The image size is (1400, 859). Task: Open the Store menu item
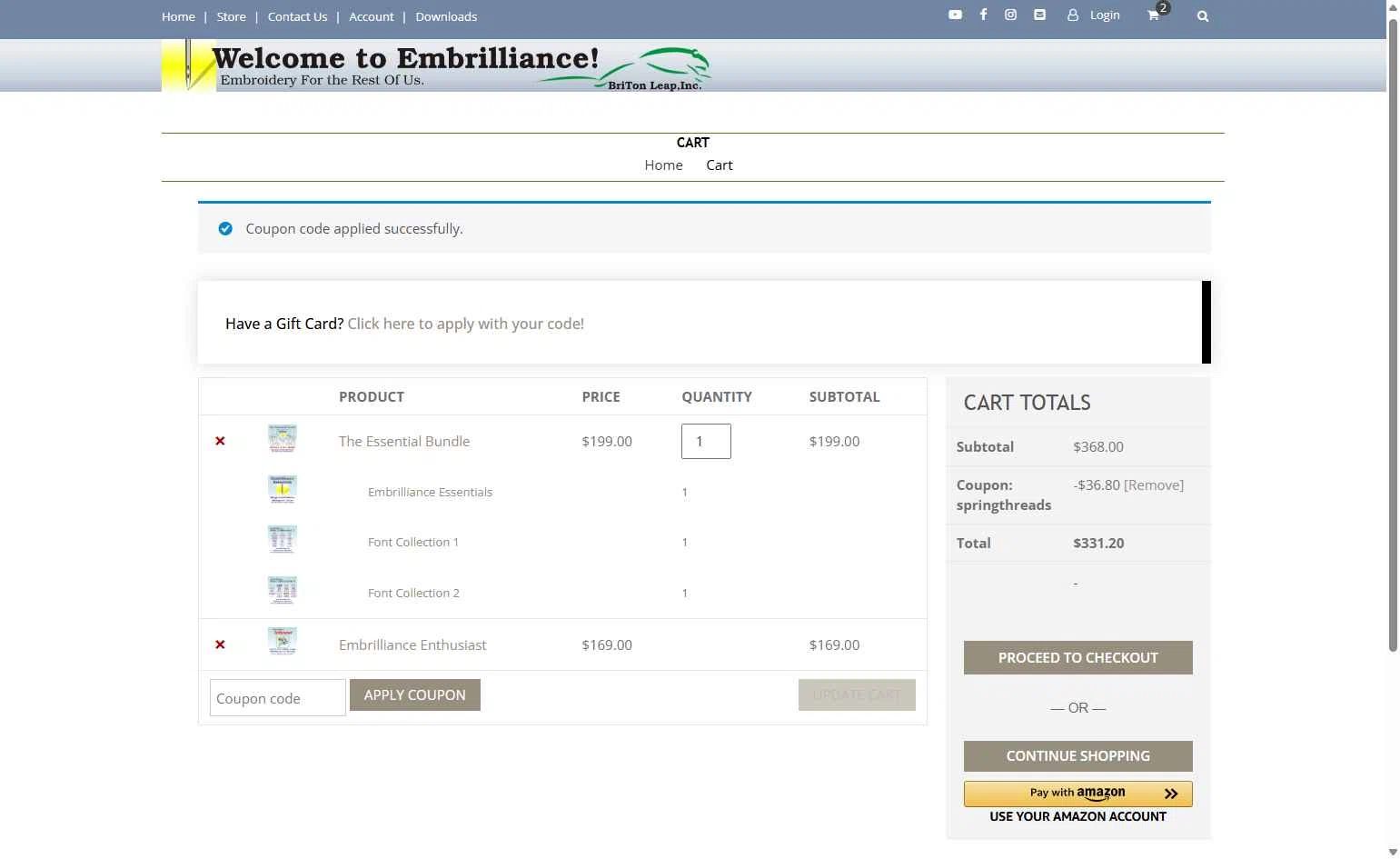pyautogui.click(x=231, y=16)
